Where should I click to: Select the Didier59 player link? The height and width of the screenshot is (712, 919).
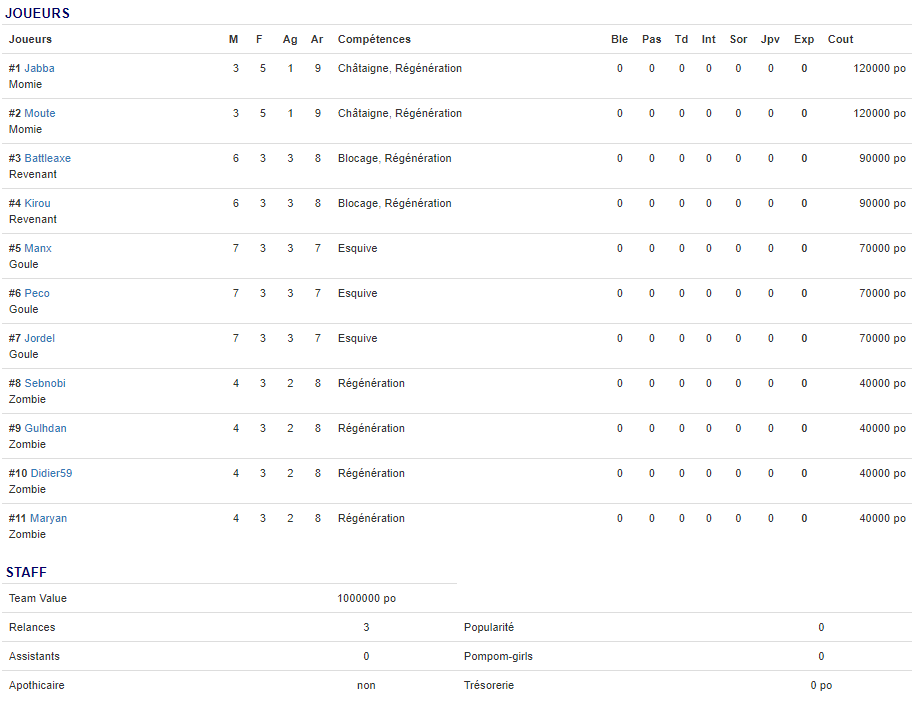click(51, 473)
